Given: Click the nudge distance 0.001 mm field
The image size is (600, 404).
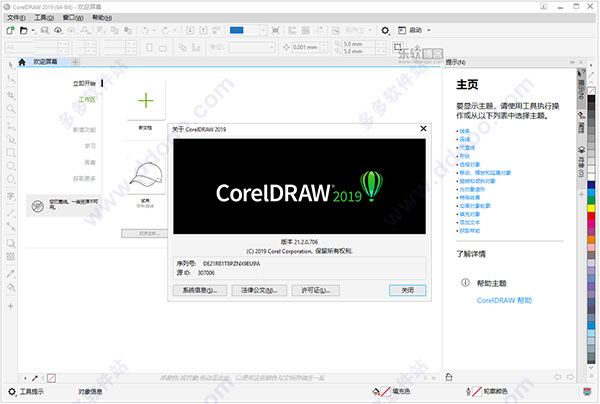Looking at the screenshot, I should [x=305, y=47].
